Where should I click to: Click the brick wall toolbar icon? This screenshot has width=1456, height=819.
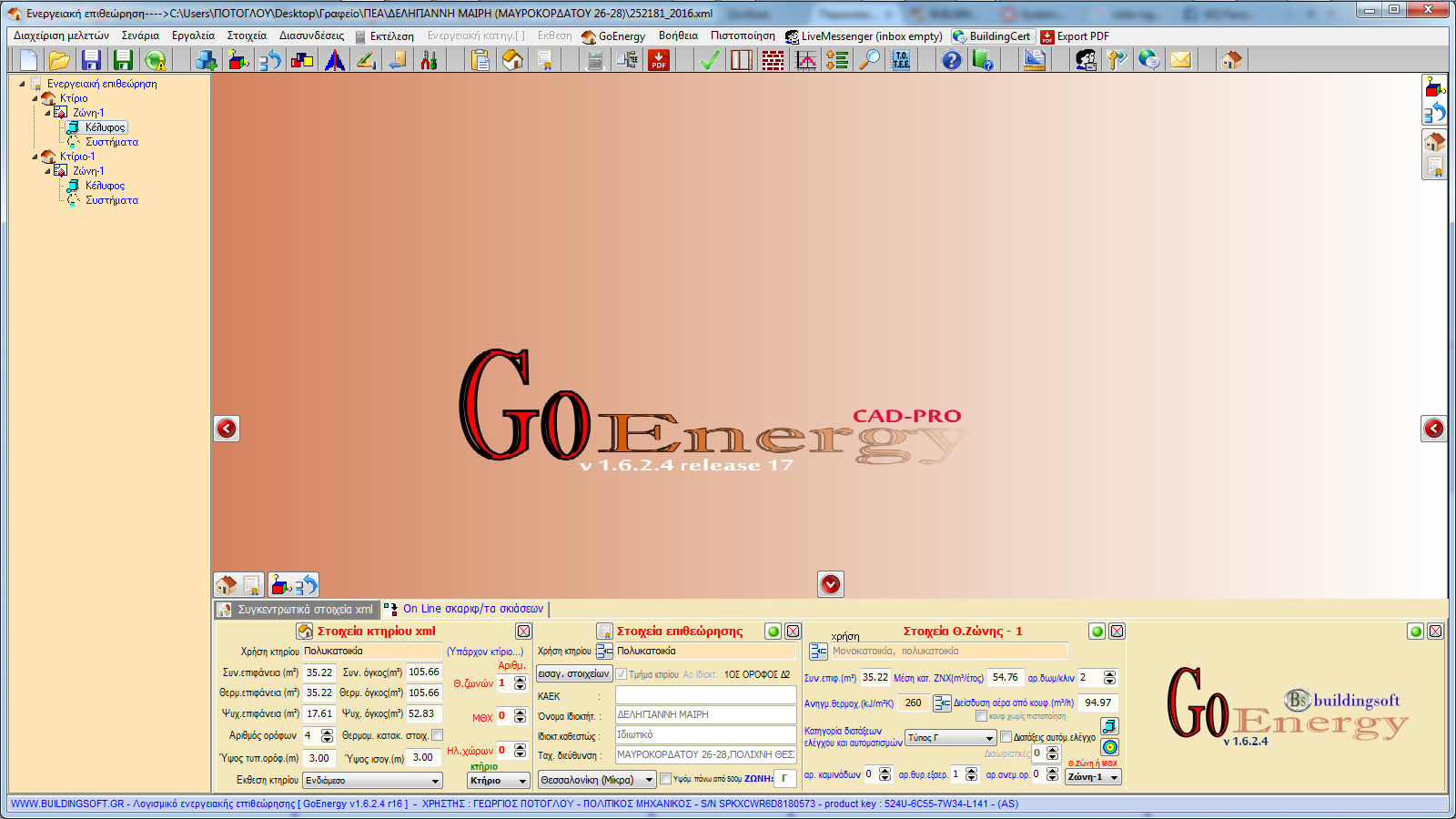click(x=773, y=60)
